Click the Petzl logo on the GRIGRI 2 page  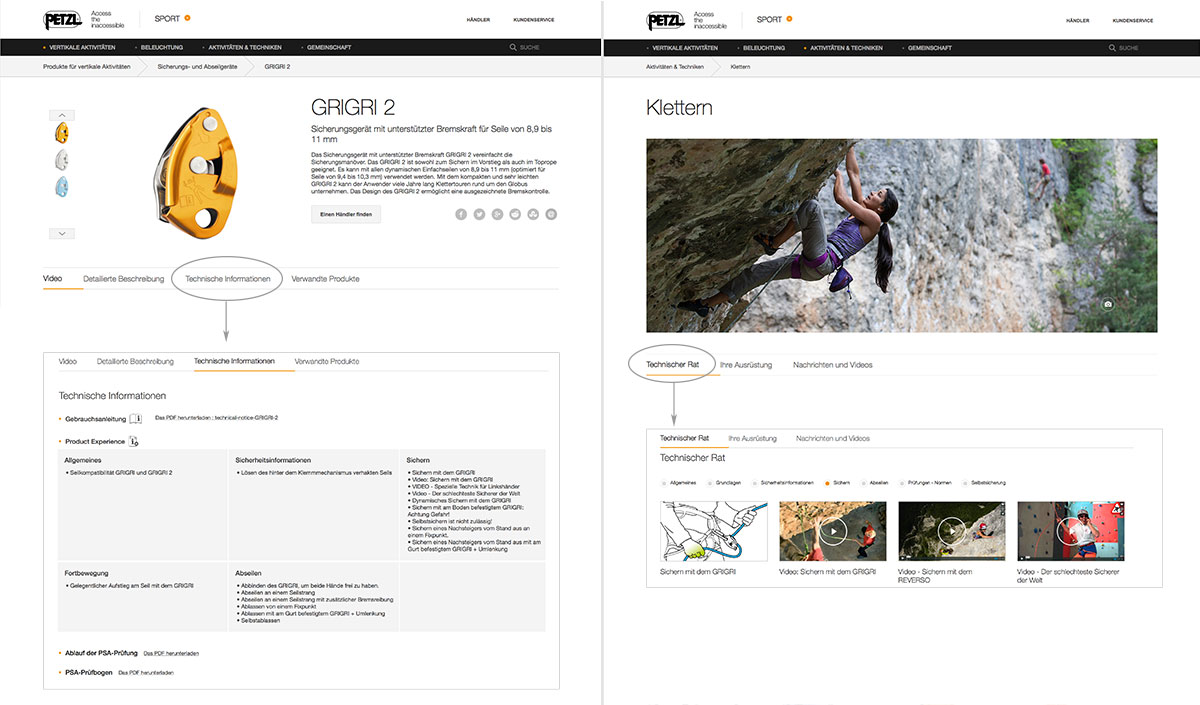point(63,19)
